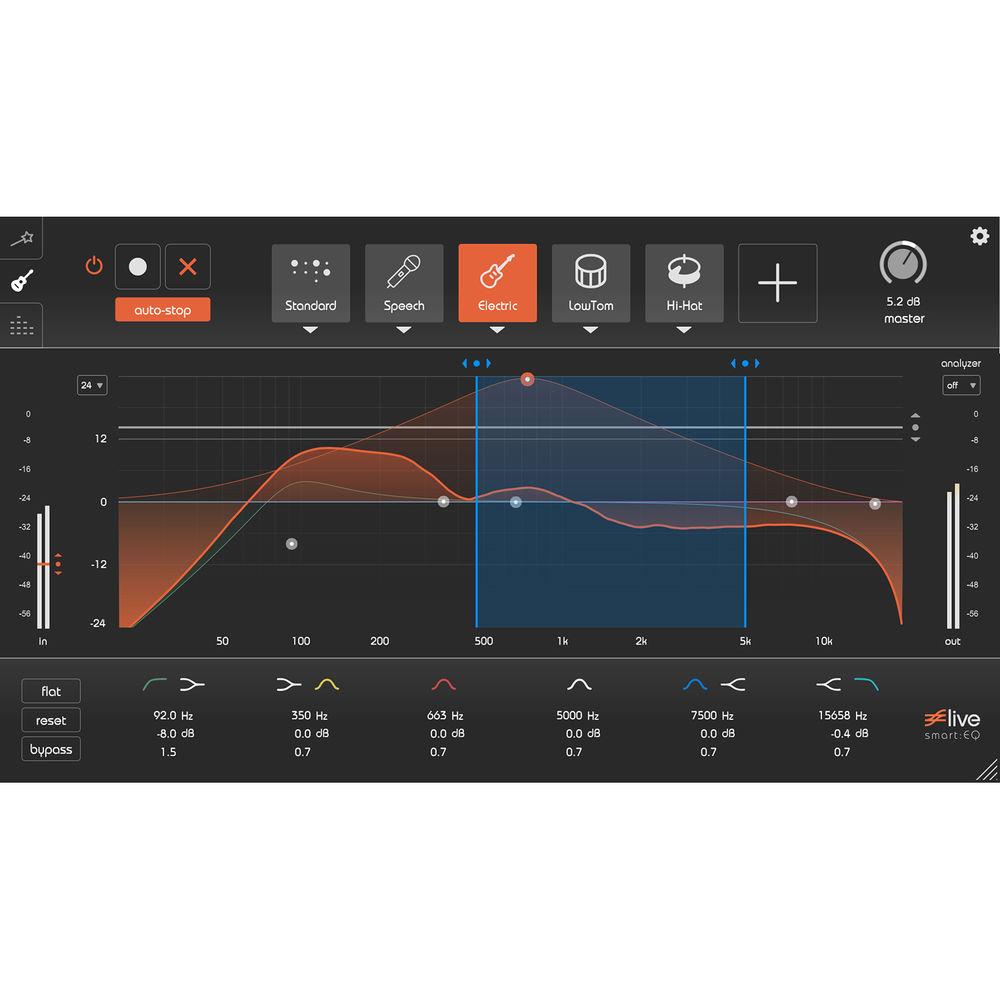Select the Standard profile
Image resolution: width=1000 pixels, height=1000 pixels.
point(311,283)
